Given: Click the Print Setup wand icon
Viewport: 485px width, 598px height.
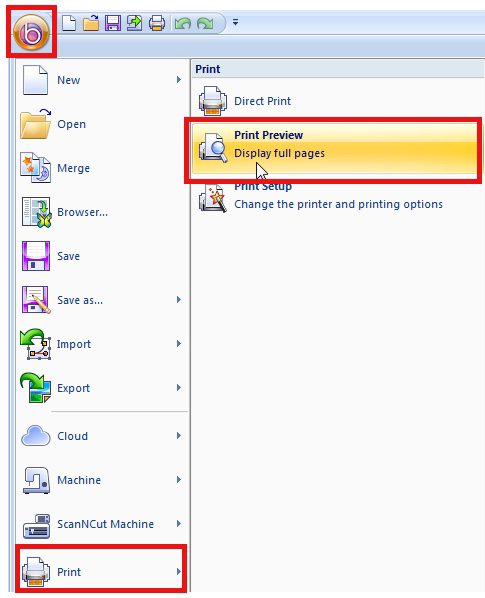Looking at the screenshot, I should pyautogui.click(x=213, y=198).
